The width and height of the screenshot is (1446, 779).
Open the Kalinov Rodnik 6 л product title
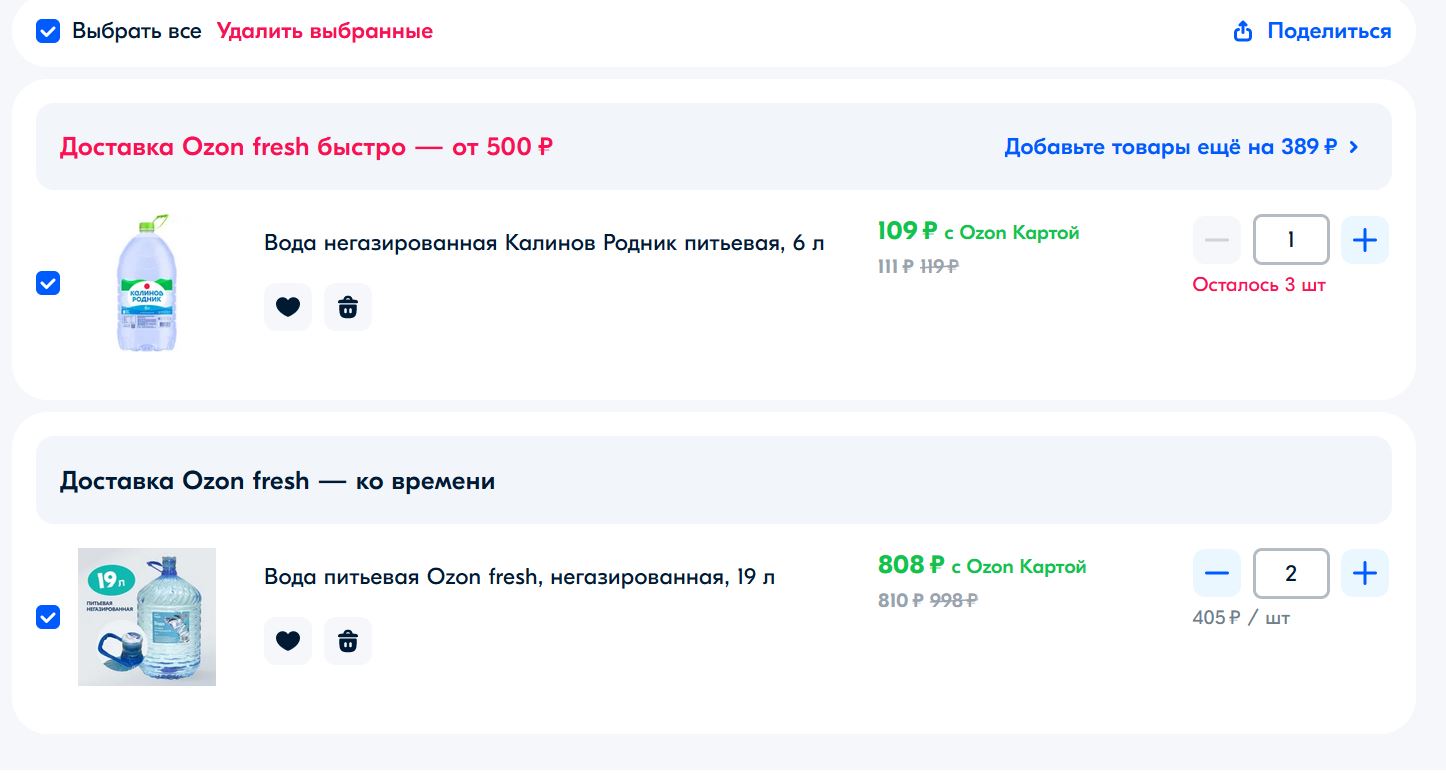point(544,243)
